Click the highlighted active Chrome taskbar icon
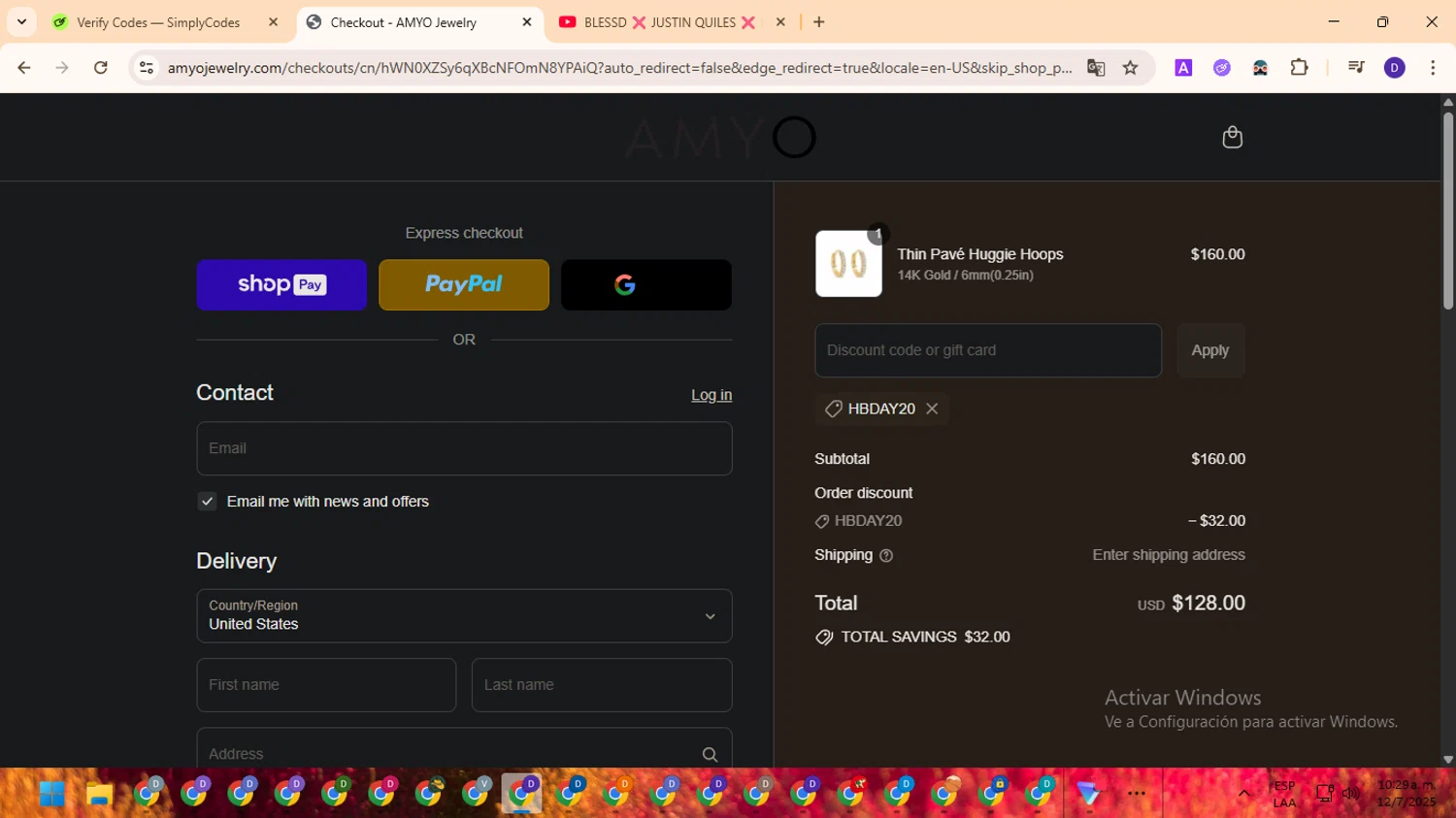The width and height of the screenshot is (1456, 818). tap(521, 794)
